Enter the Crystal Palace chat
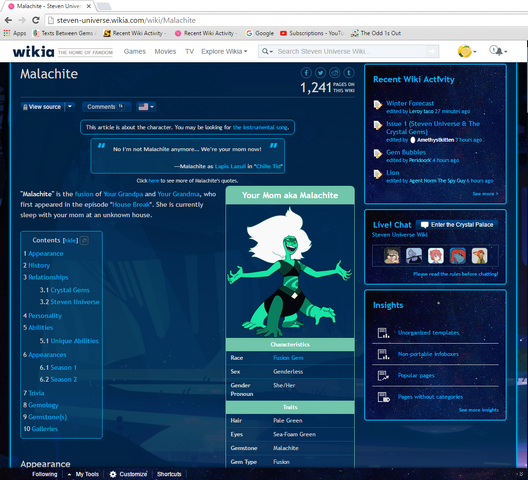Viewport: 528px width, 480px height. (x=457, y=225)
